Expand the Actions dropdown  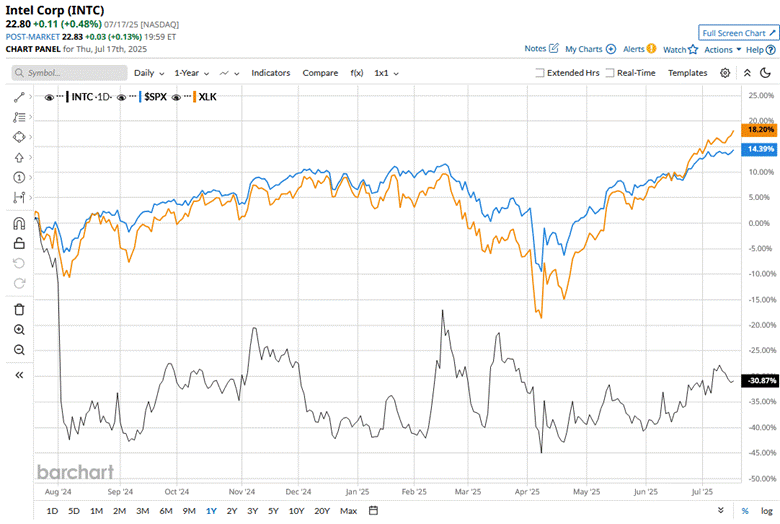click(x=722, y=50)
